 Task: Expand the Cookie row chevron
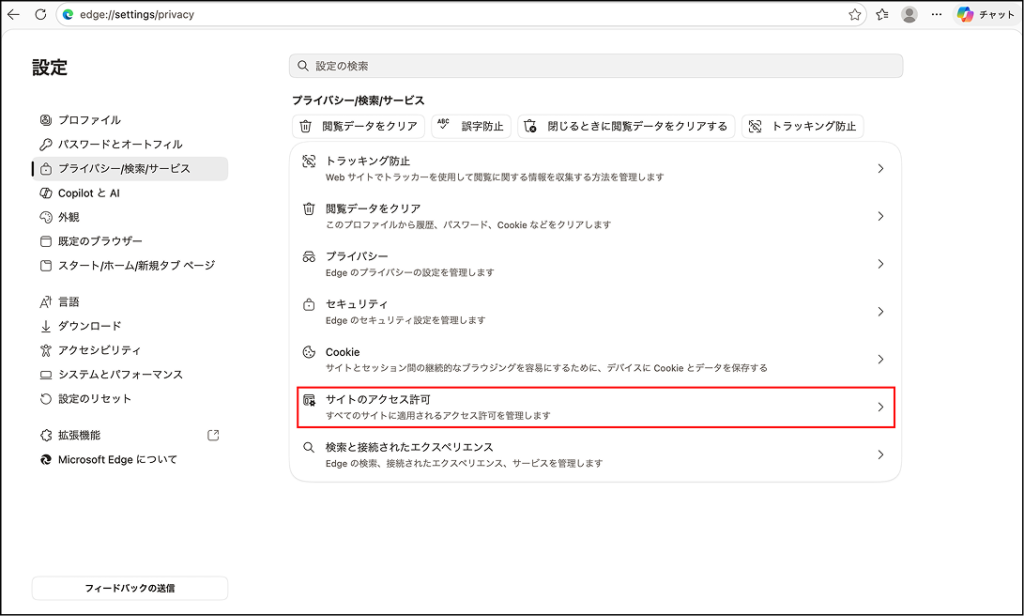[x=880, y=359]
